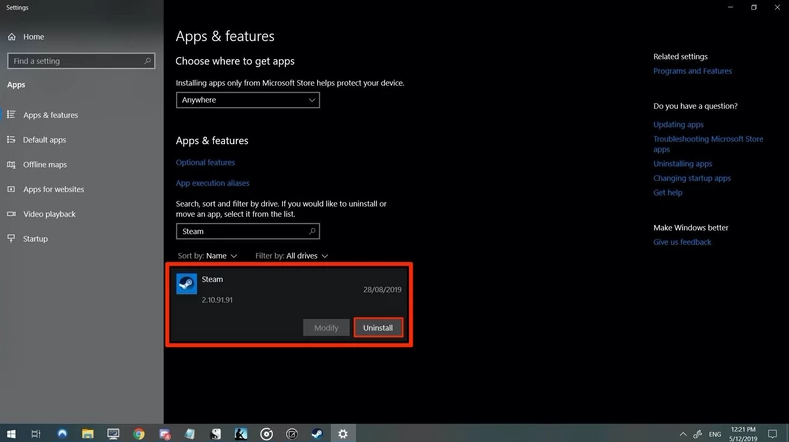
Task: Open Task View from the taskbar
Action: pos(36,433)
